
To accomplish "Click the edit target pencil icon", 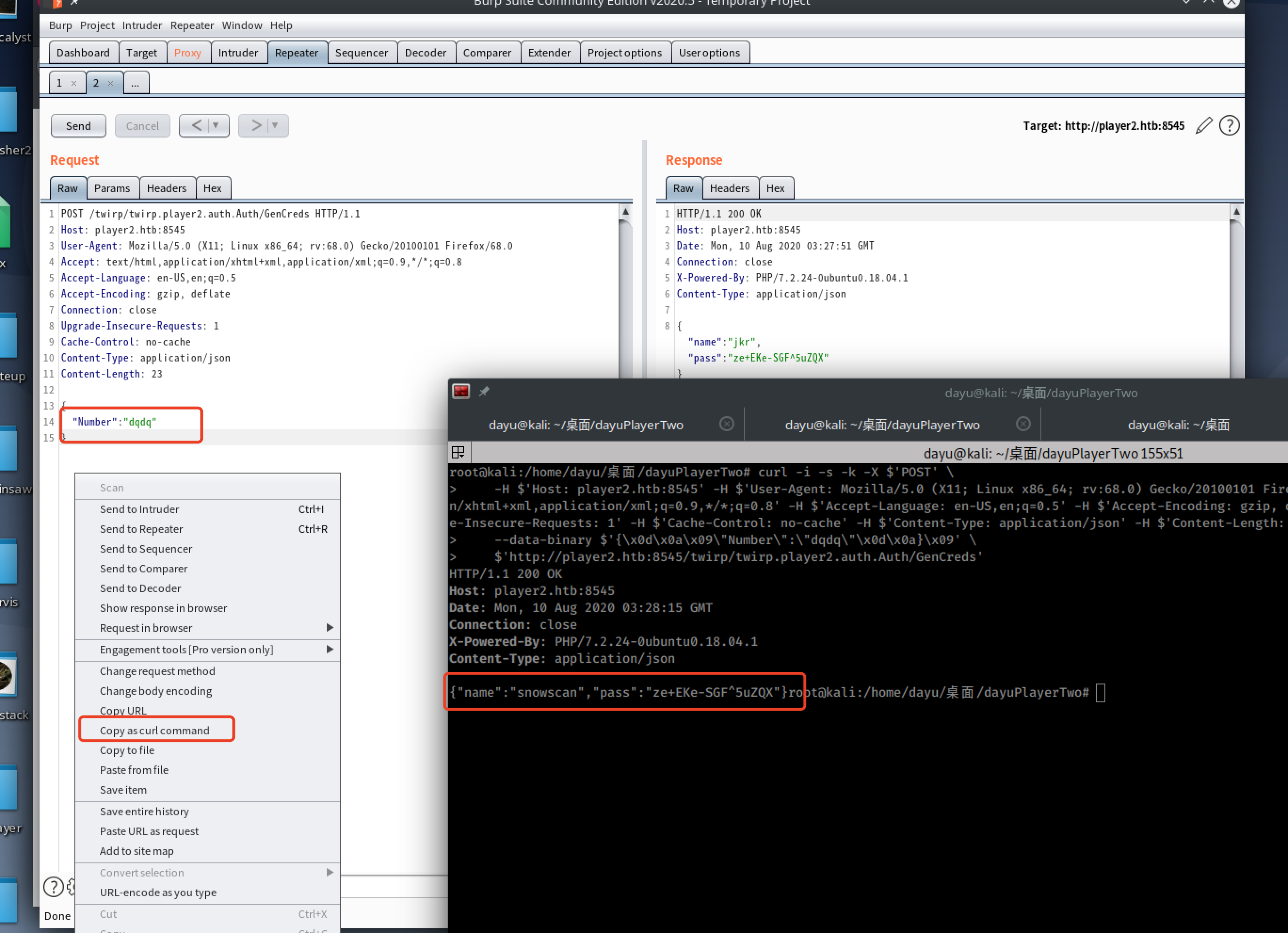I will [x=1203, y=126].
